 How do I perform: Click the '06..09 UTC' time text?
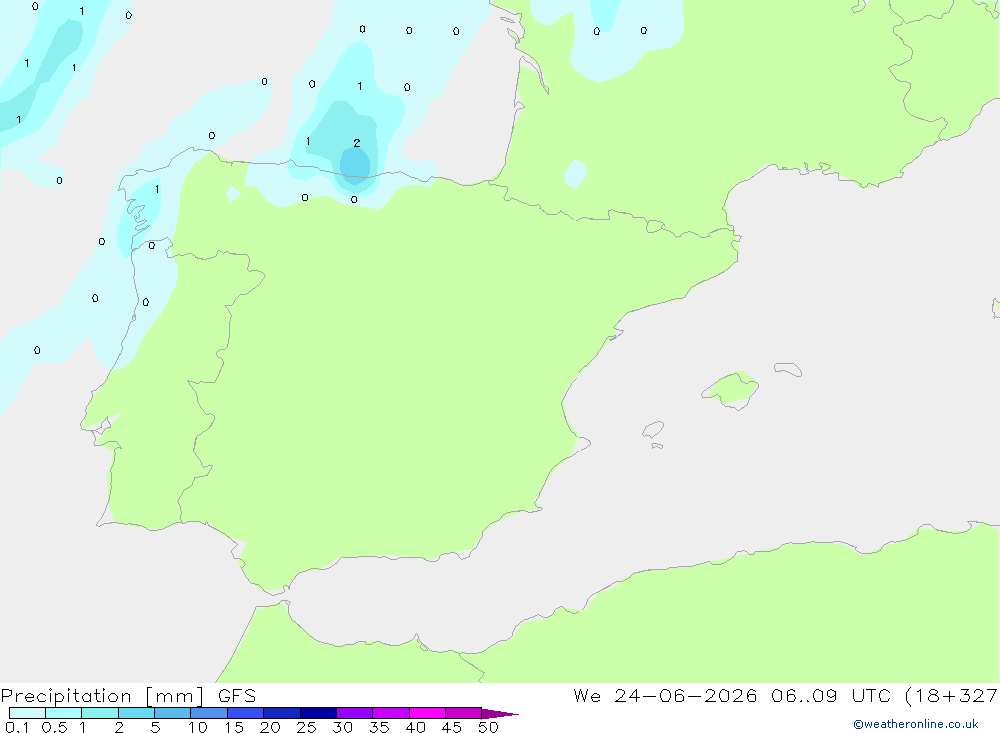[830, 695]
